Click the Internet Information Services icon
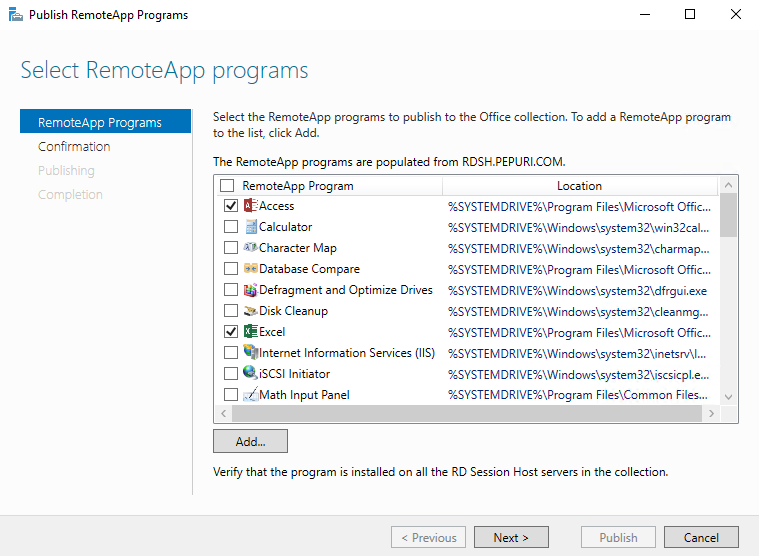 click(250, 352)
